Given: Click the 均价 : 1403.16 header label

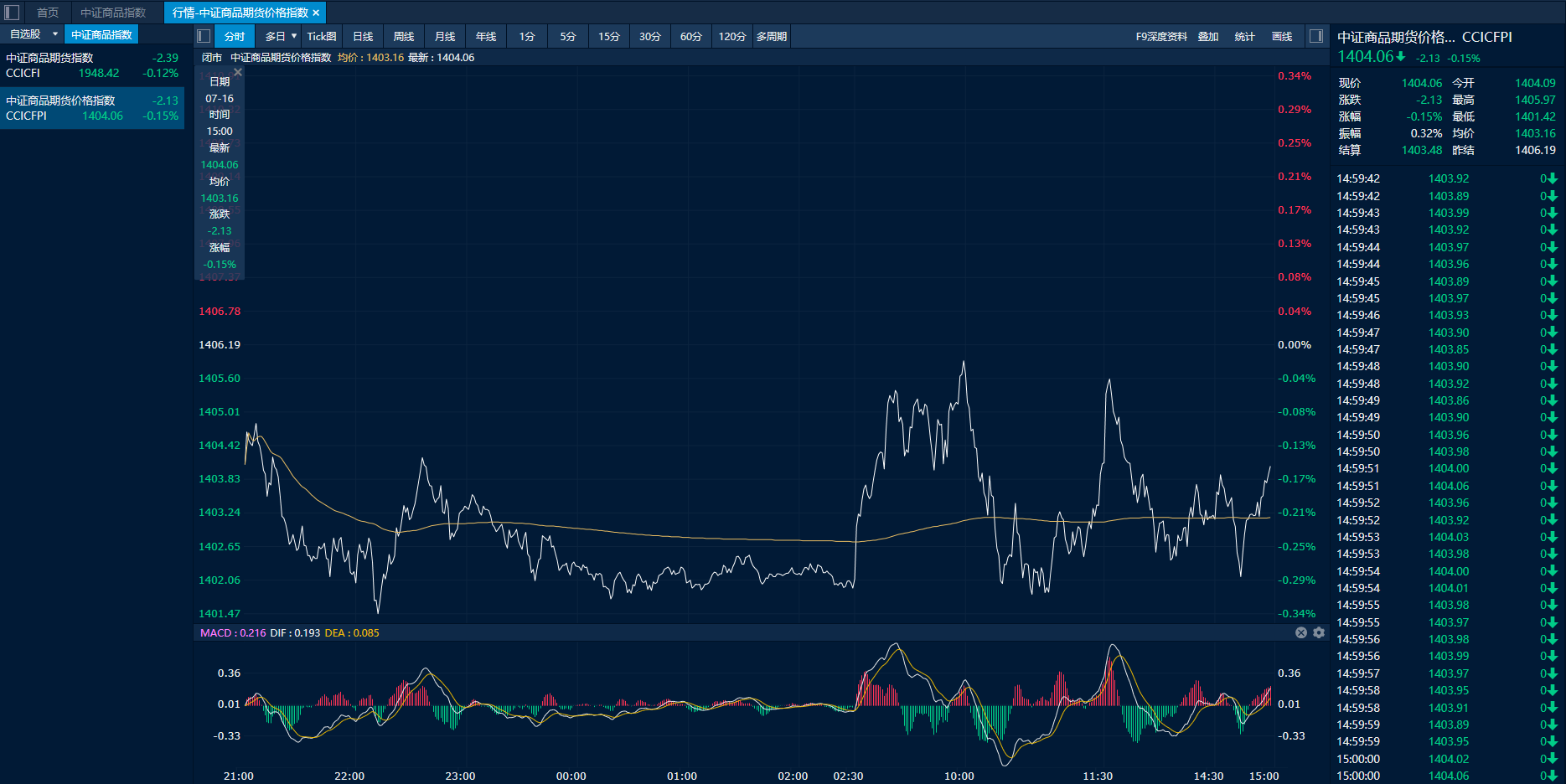Looking at the screenshot, I should (370, 58).
